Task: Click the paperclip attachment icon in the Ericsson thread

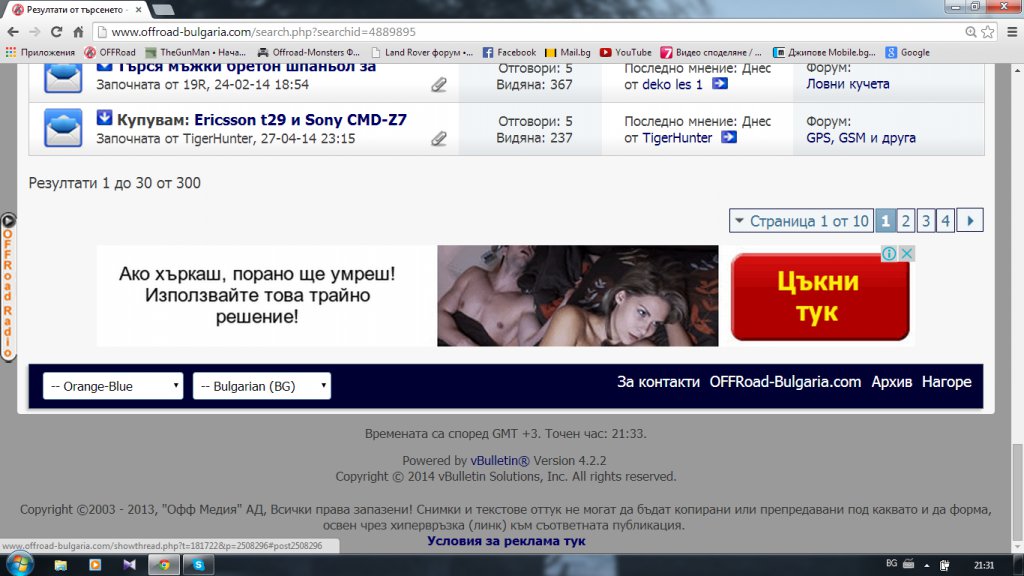Action: [x=438, y=139]
